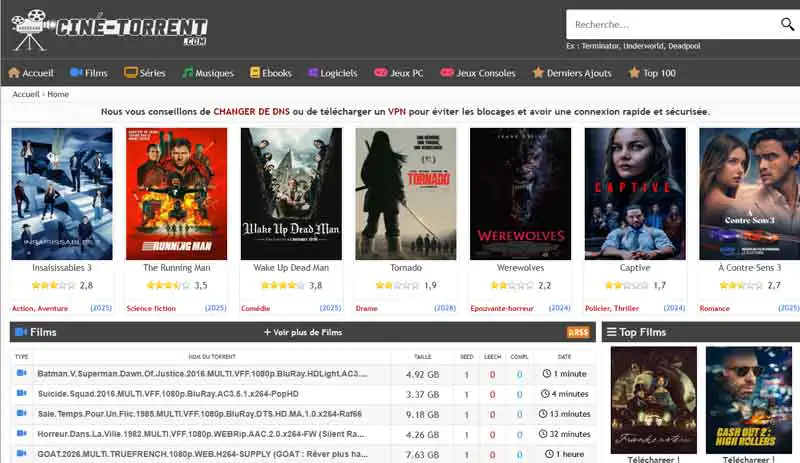
Task: Click Voir plus de Films
Action: pos(303,332)
